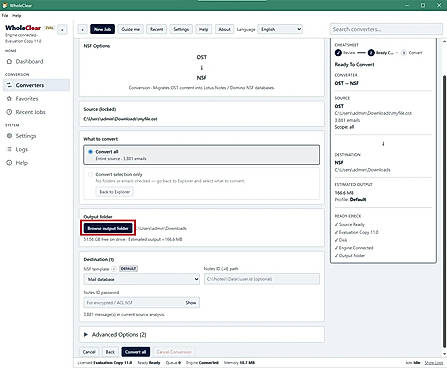This screenshot has width=447, height=368.
Task: Open the Language dropdown showing English
Action: click(x=280, y=29)
